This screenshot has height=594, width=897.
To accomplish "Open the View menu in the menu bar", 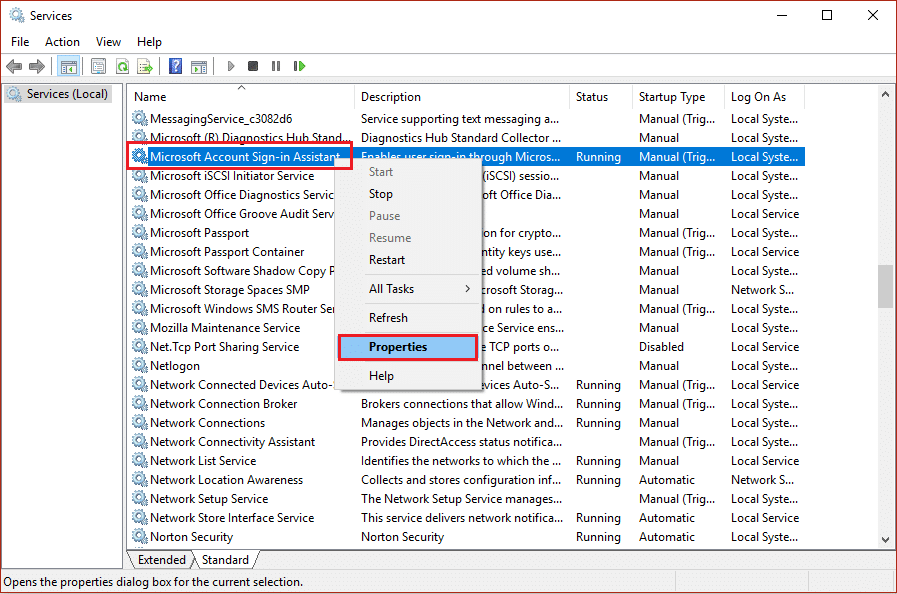I will point(108,42).
